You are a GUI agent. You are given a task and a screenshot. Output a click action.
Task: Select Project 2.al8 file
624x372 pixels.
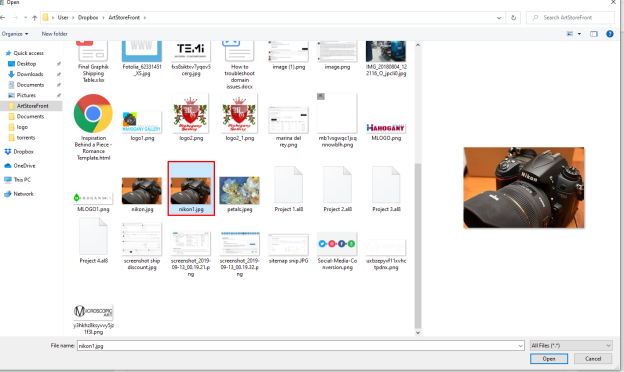[337, 189]
